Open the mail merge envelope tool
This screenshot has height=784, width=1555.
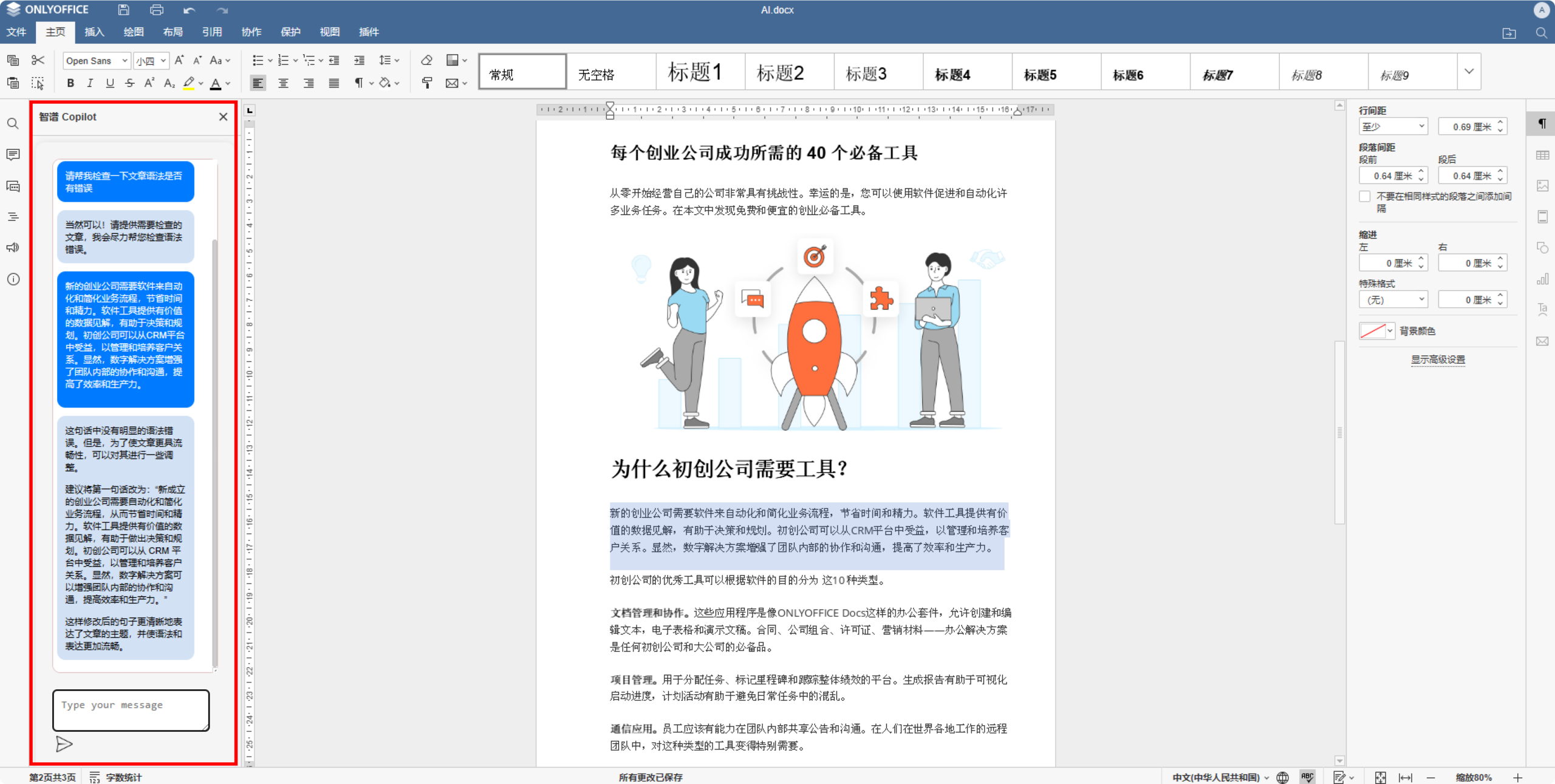click(452, 83)
